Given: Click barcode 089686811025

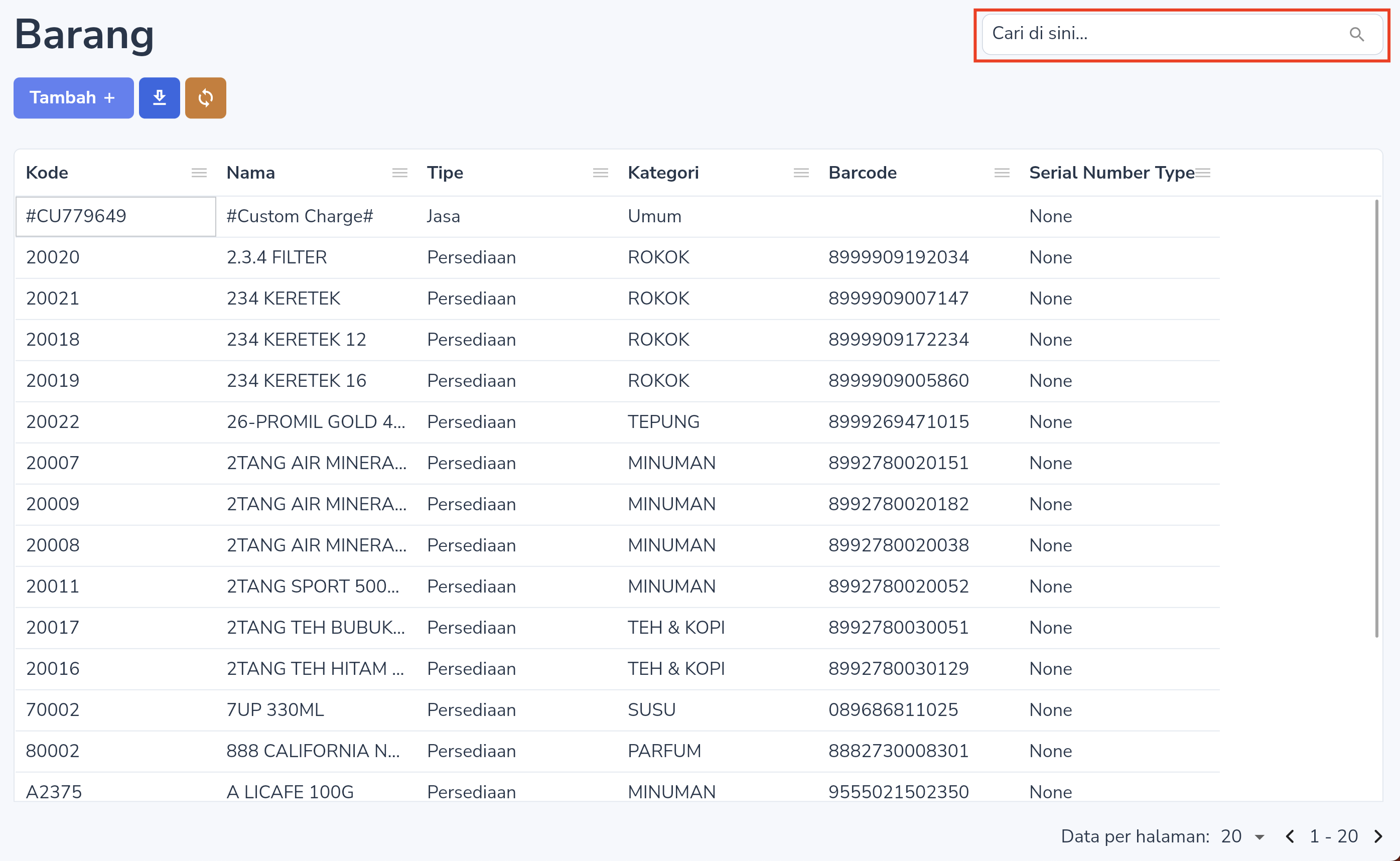Looking at the screenshot, I should click(893, 709).
